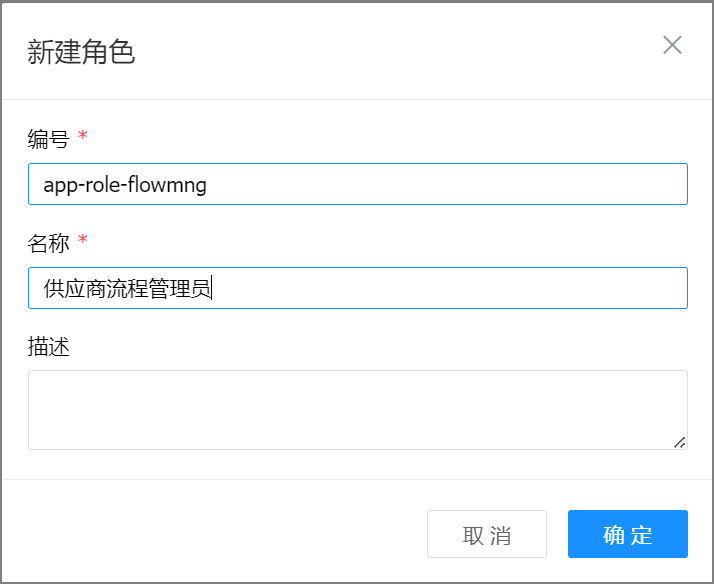Click into the 描述 text area
The image size is (714, 584).
356,409
